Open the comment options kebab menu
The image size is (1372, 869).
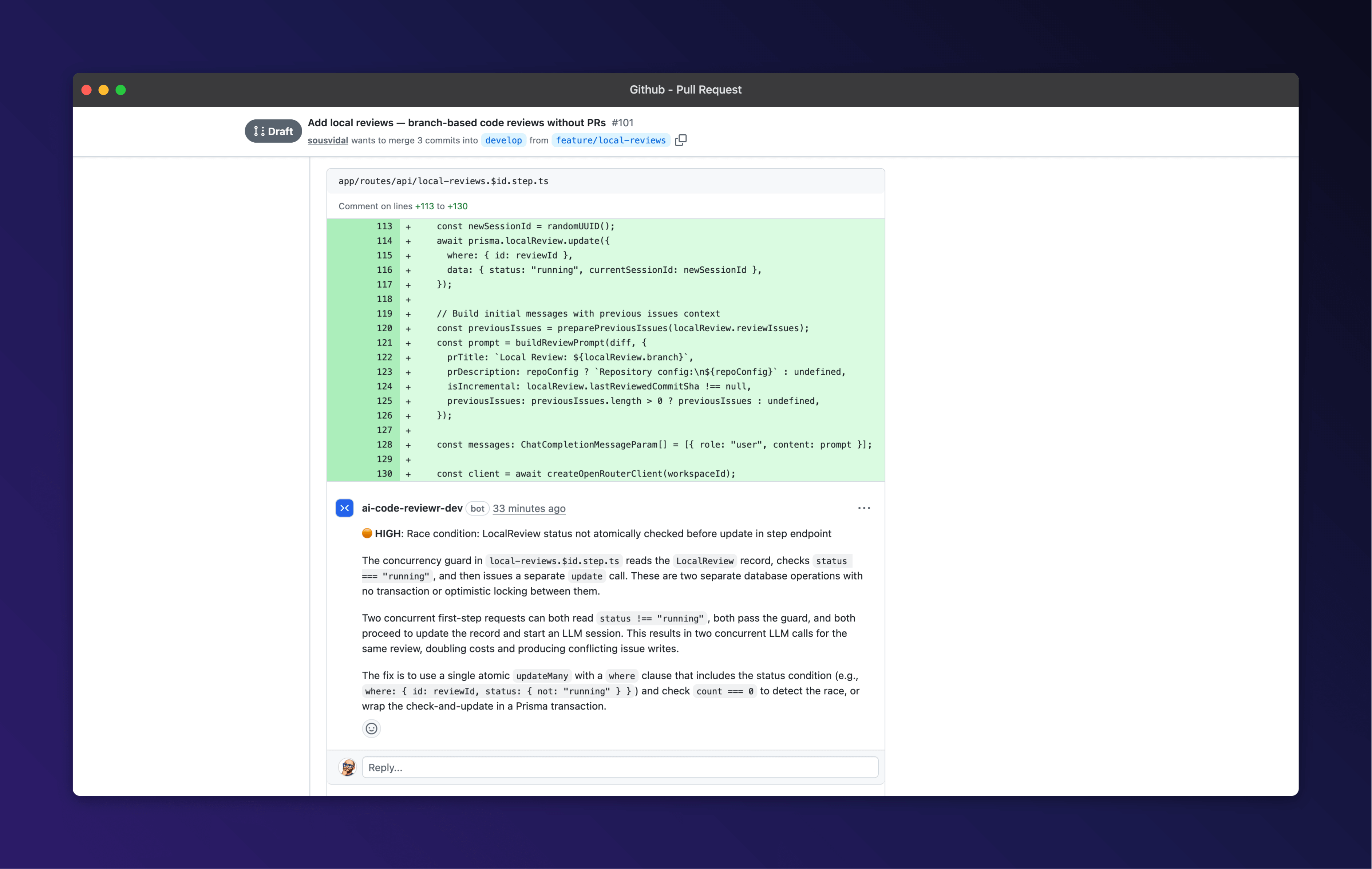tap(864, 508)
